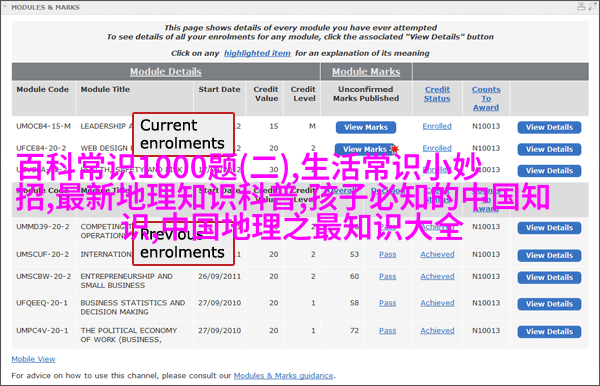The height and width of the screenshot is (386, 600).
Task: Select module code UMMD39-20-2 text
Action: coord(43,227)
